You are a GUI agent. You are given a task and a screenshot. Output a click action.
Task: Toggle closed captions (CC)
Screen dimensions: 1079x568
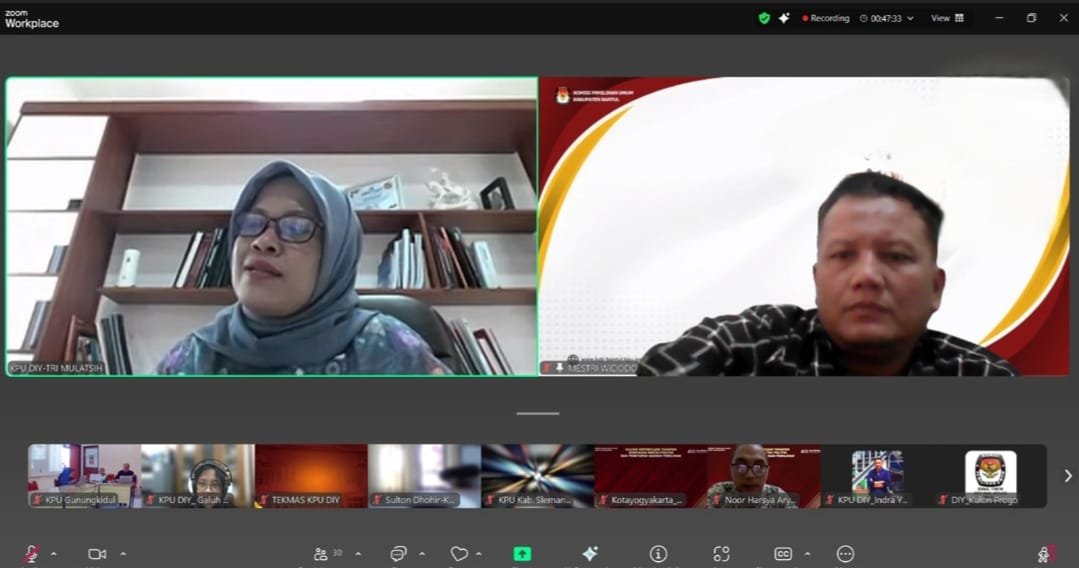783,554
